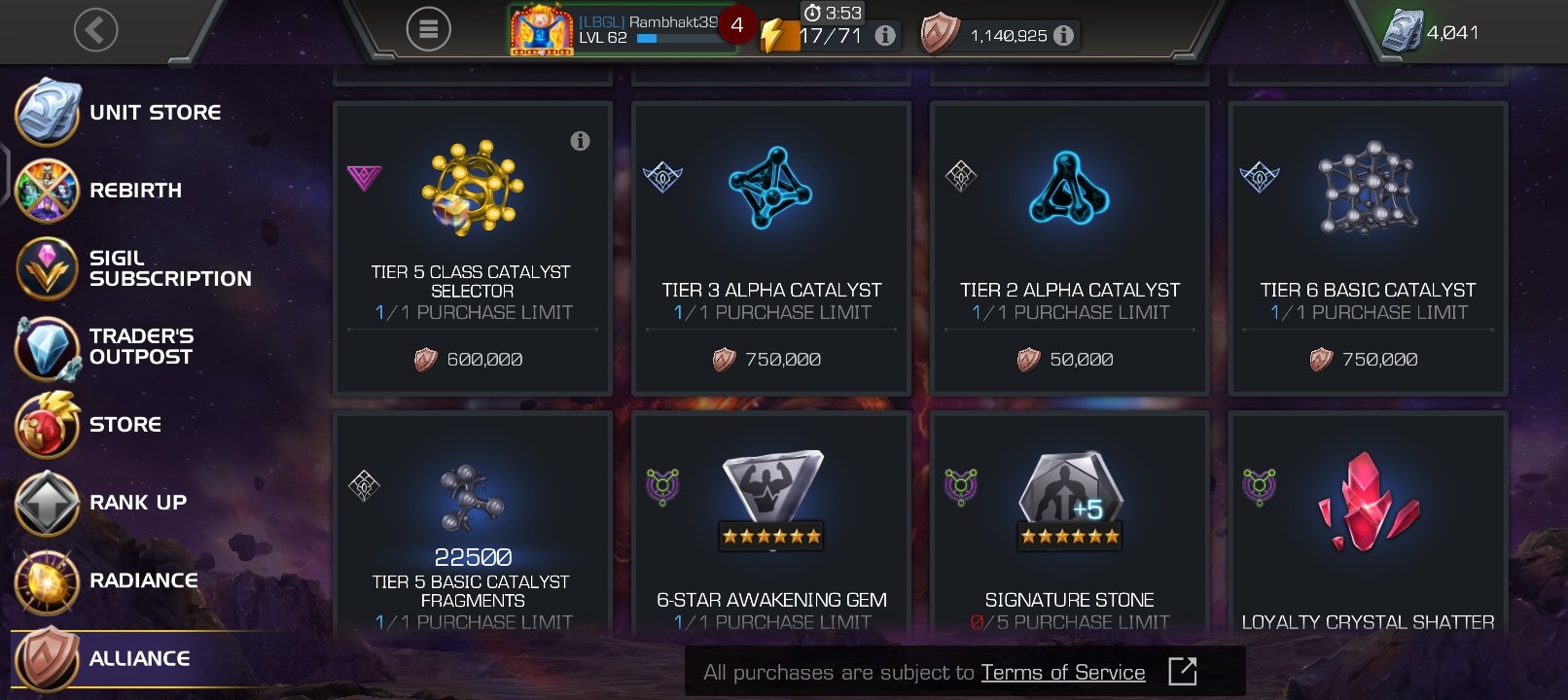
Task: Tap the XP level progress bar
Action: [x=678, y=39]
